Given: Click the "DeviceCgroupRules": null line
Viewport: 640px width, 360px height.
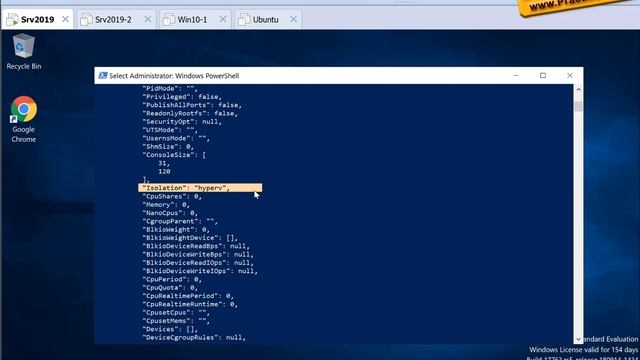Looking at the screenshot, I should click(194, 337).
